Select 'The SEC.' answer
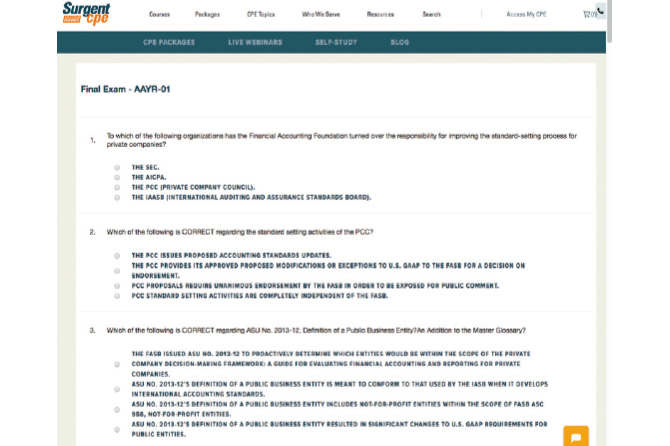 117,167
